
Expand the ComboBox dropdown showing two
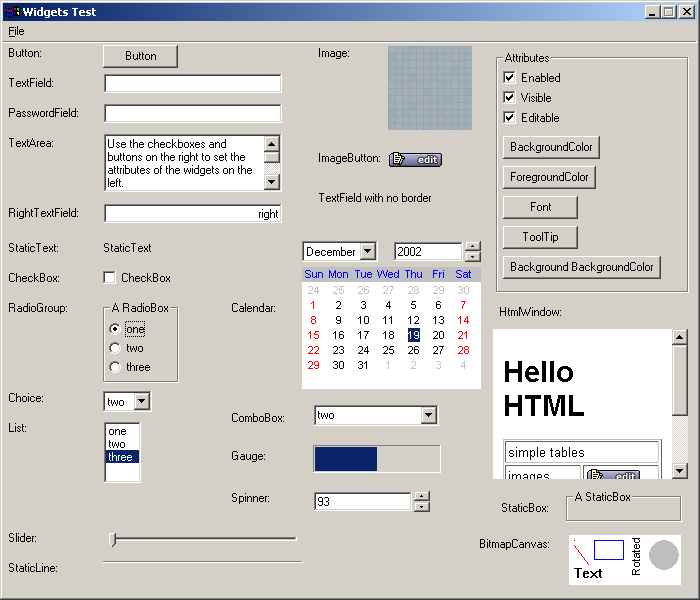[429, 415]
